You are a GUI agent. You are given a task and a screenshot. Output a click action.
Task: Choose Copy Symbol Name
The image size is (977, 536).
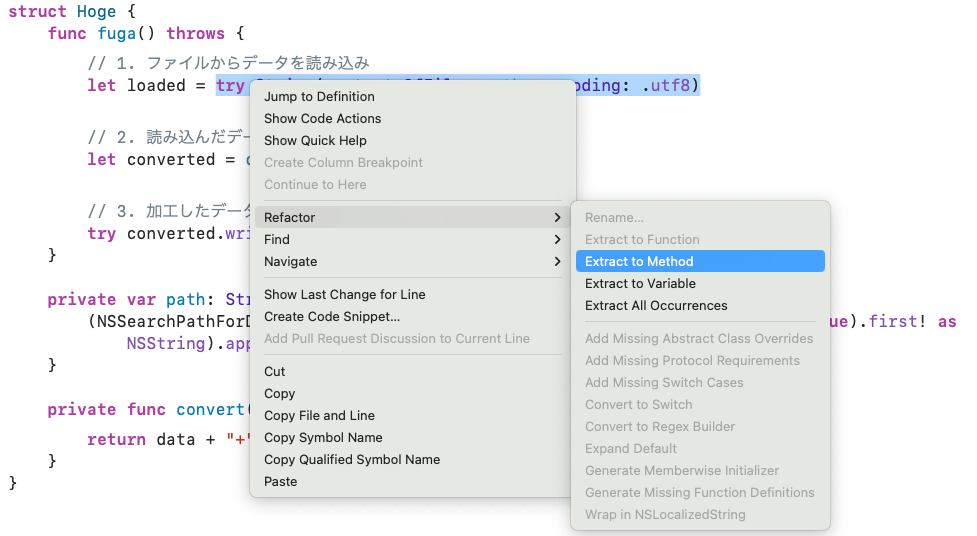[412, 438]
